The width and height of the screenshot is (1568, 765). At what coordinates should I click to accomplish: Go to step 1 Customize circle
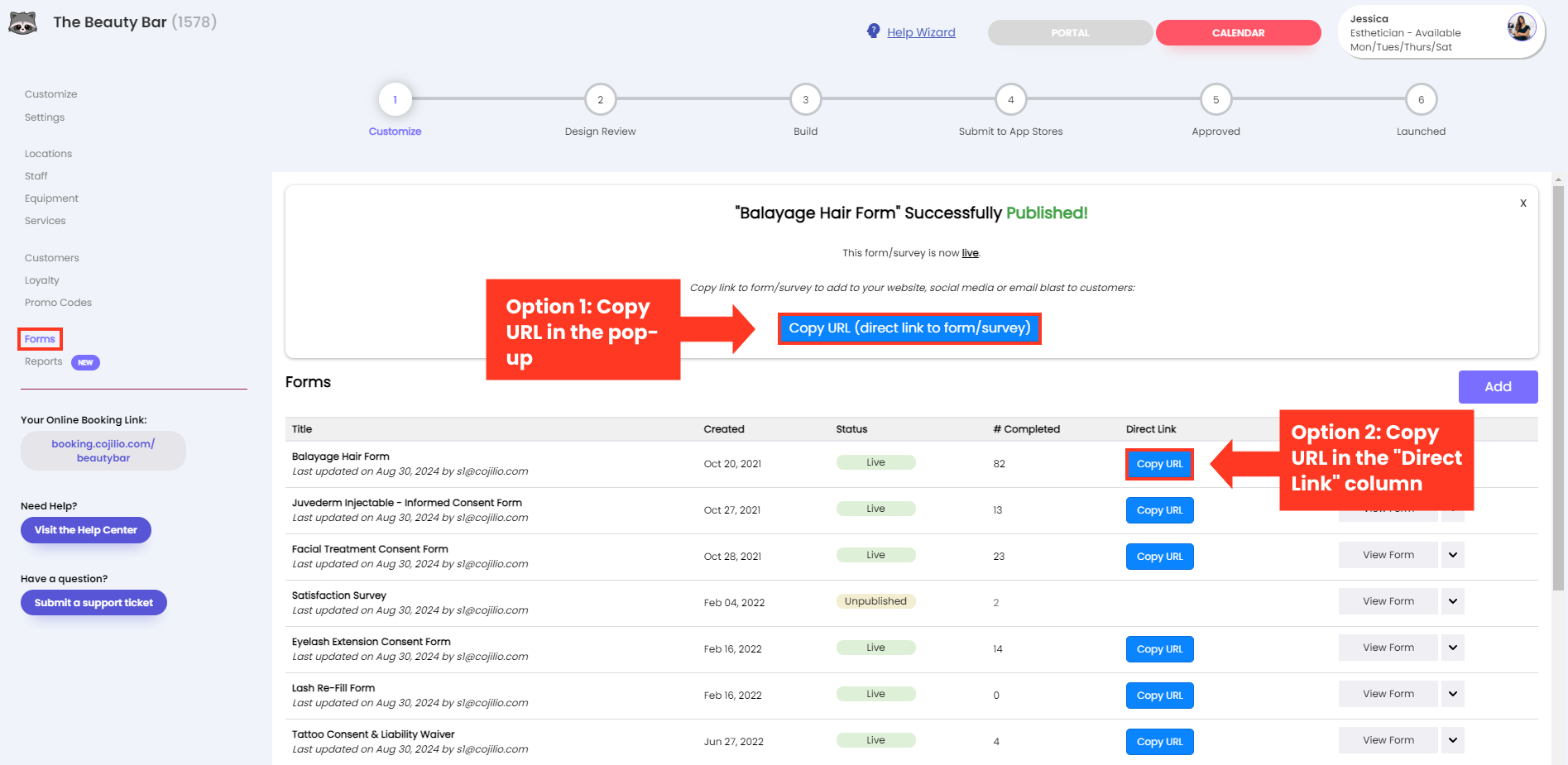coord(396,99)
